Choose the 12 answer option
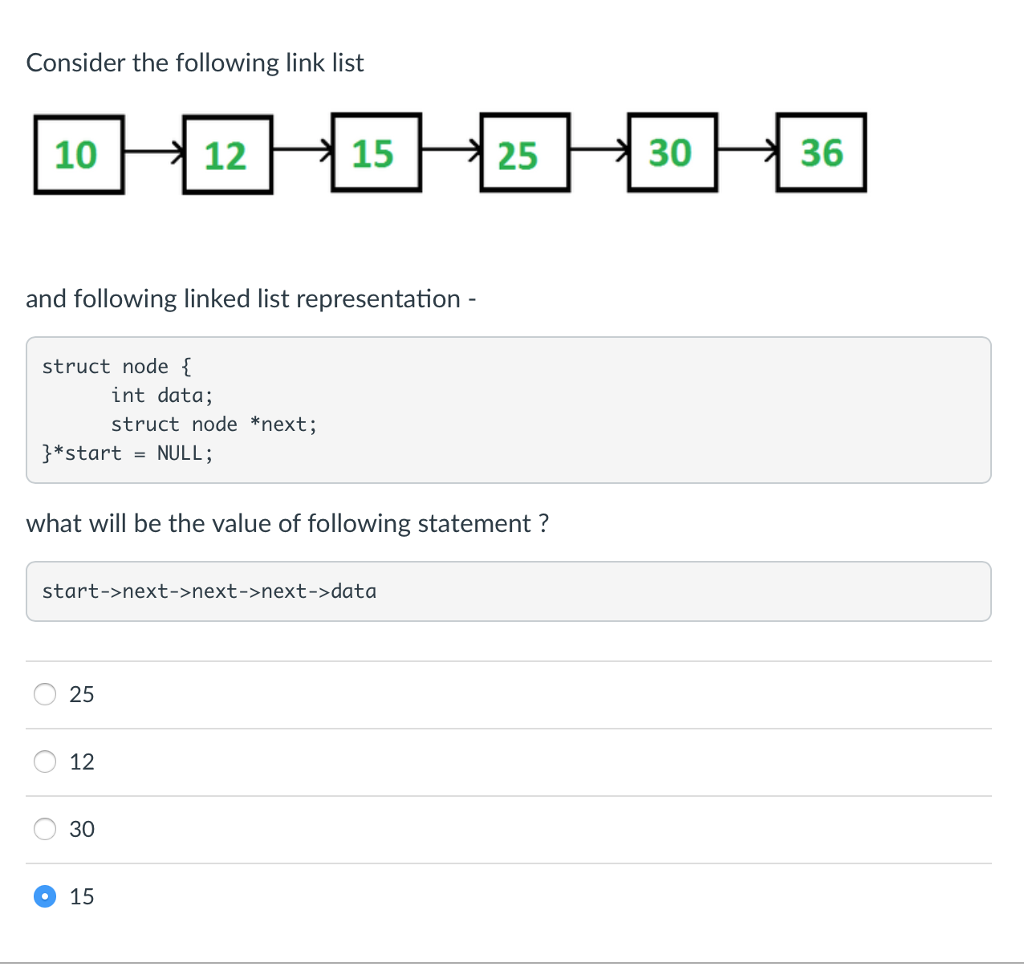The width and height of the screenshot is (1024, 979). 44,761
